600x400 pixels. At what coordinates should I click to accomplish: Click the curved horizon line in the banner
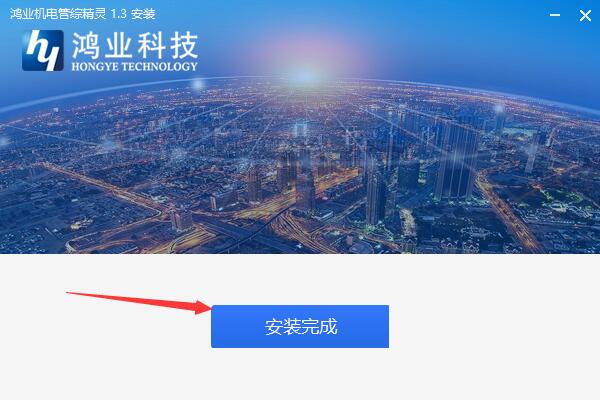tap(300, 81)
